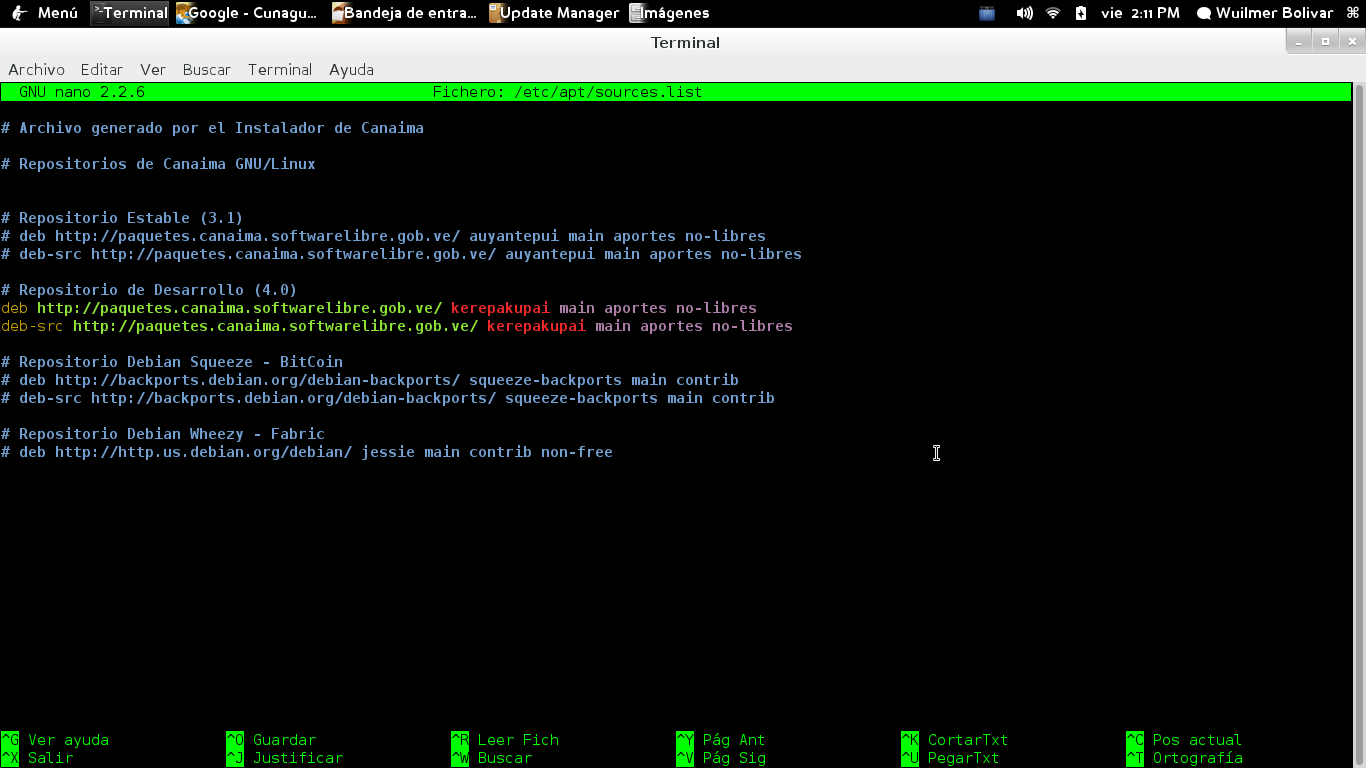1366x768 pixels.
Task: Click the jessie main contrib non-free line
Action: [307, 452]
